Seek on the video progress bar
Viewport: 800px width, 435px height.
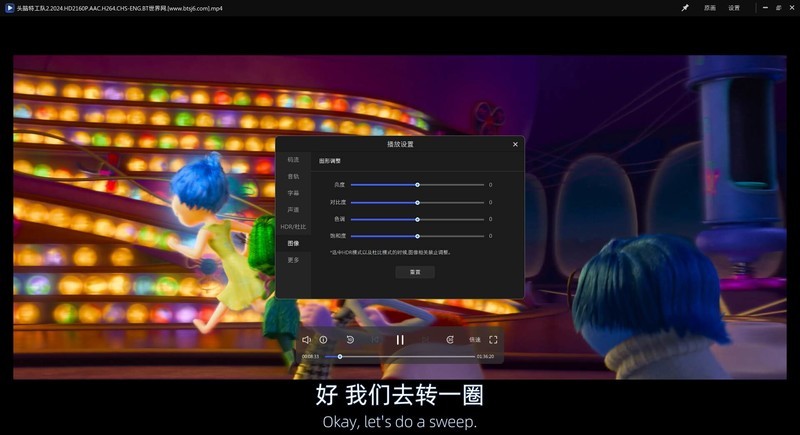coord(400,356)
